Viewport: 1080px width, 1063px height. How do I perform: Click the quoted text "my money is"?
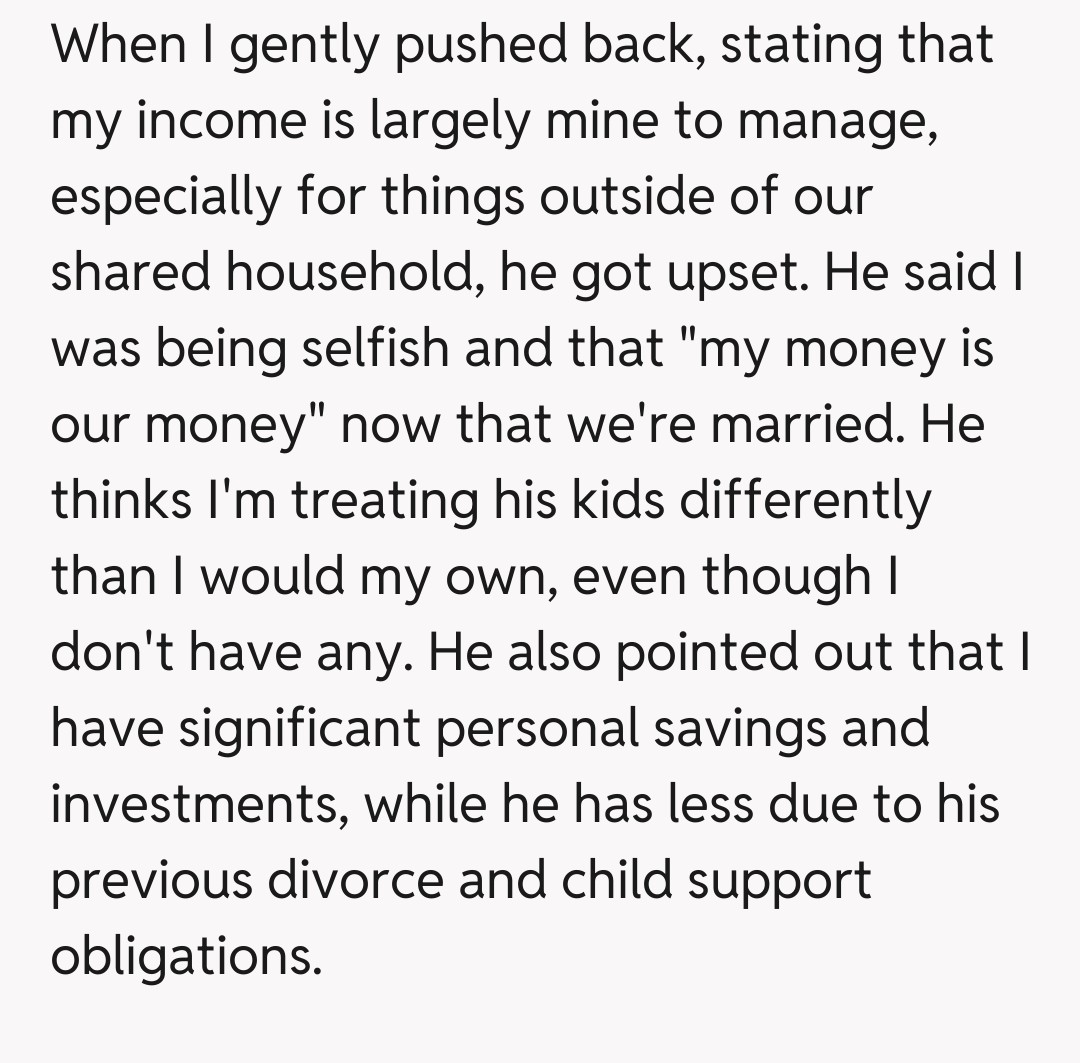pyautogui.click(x=840, y=348)
